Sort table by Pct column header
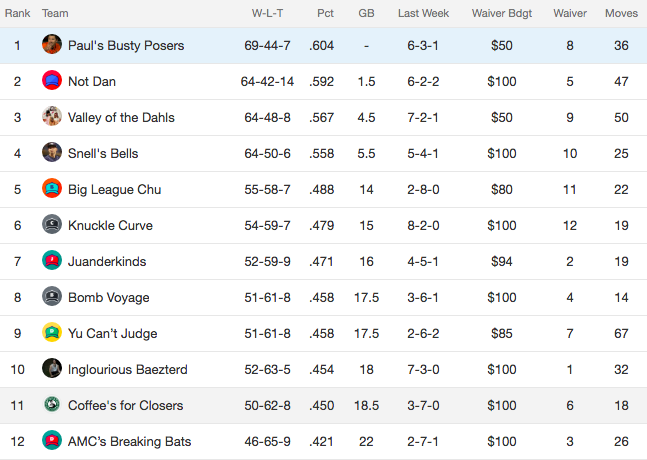647x460 pixels. click(x=325, y=13)
